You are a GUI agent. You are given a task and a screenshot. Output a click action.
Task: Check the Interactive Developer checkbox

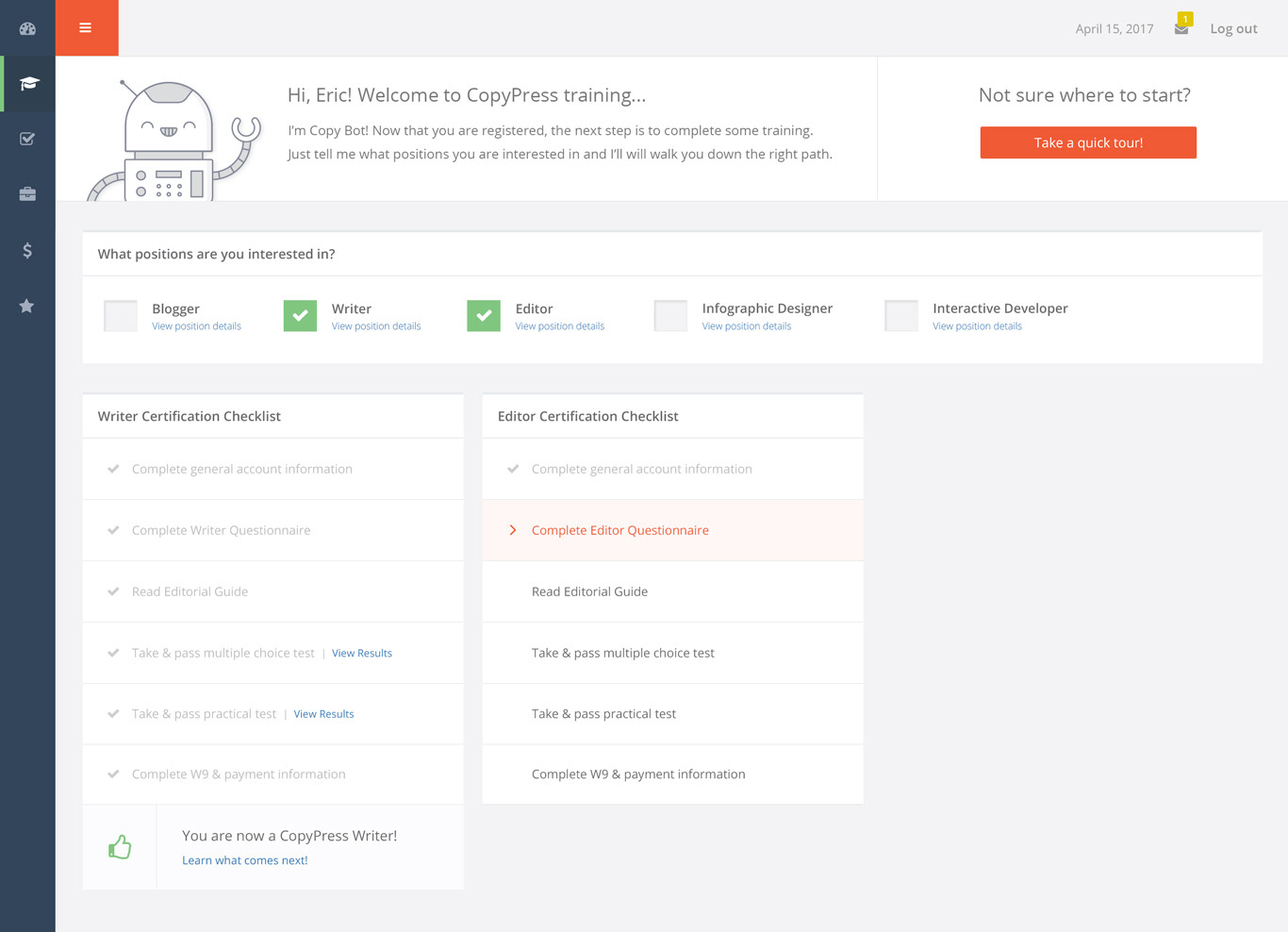point(901,316)
